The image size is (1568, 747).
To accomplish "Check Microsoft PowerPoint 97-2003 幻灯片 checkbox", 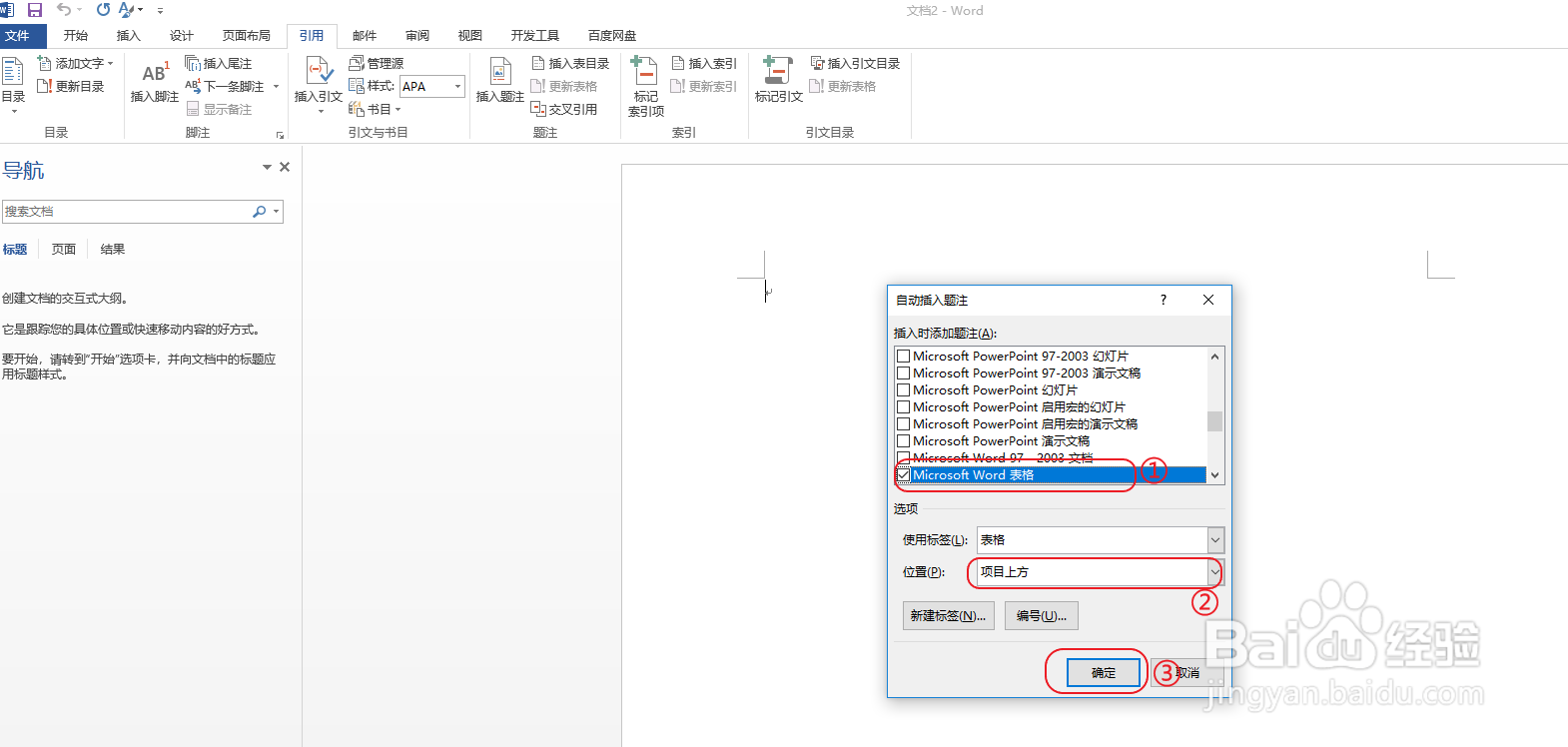I will pyautogui.click(x=903, y=356).
